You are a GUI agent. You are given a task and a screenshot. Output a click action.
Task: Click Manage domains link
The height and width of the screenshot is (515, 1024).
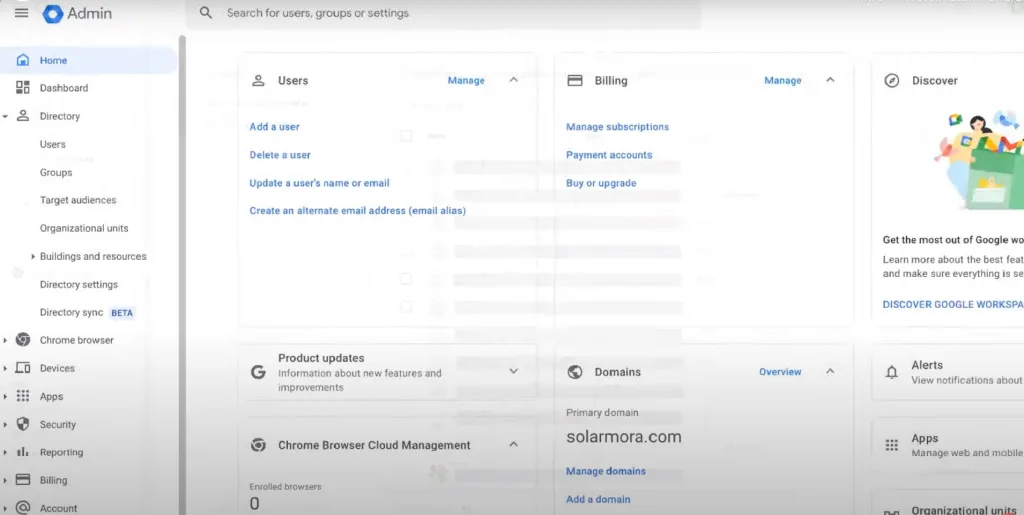[605, 471]
